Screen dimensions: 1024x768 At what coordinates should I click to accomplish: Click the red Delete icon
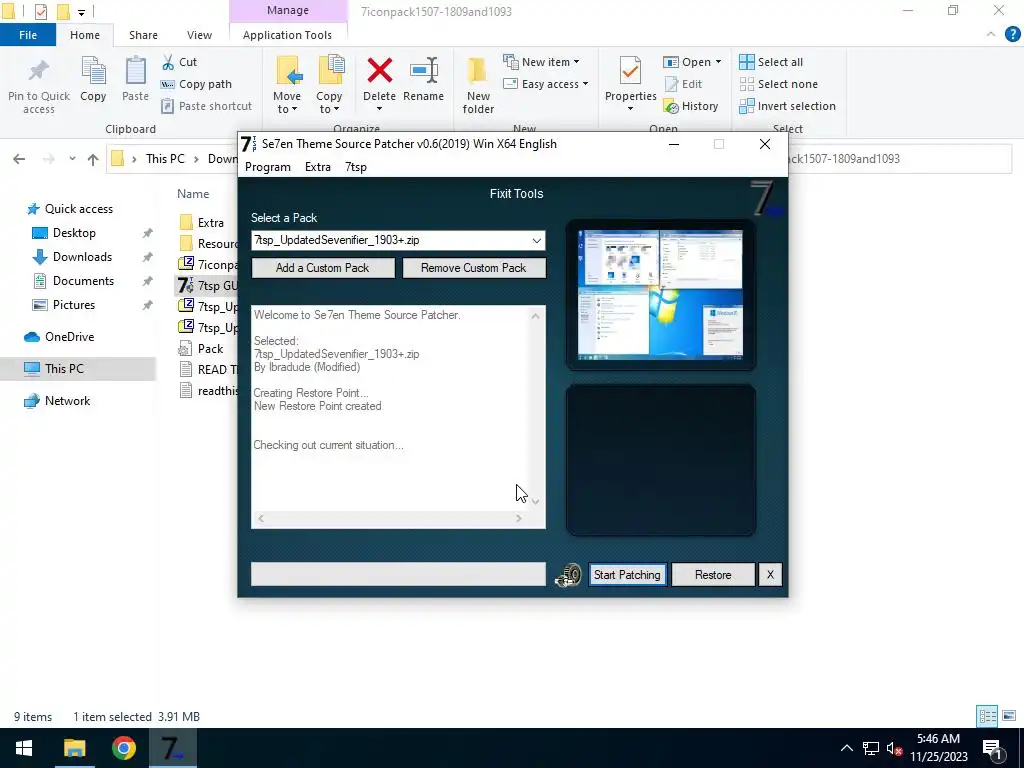(379, 71)
